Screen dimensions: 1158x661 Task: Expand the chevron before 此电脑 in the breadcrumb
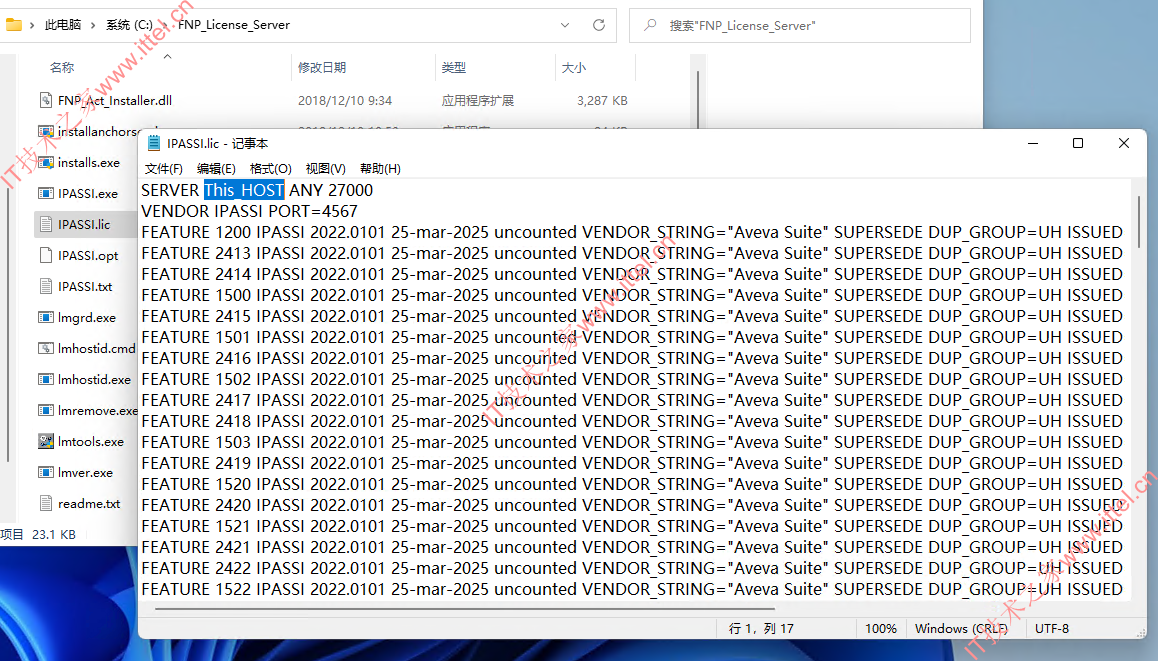[x=32, y=25]
